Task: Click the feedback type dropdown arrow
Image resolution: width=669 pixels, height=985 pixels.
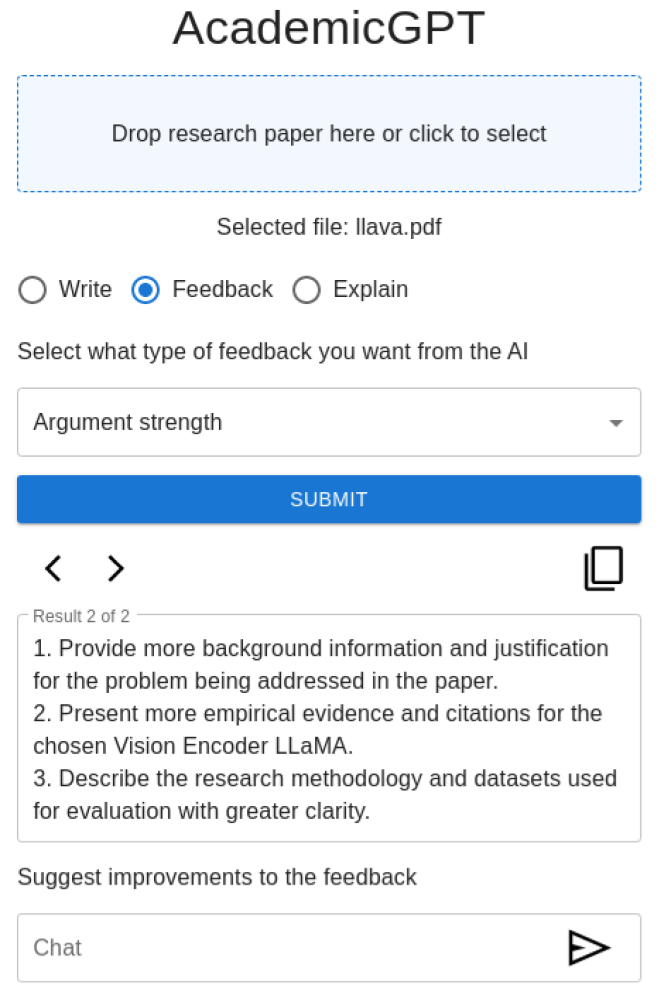Action: (616, 423)
